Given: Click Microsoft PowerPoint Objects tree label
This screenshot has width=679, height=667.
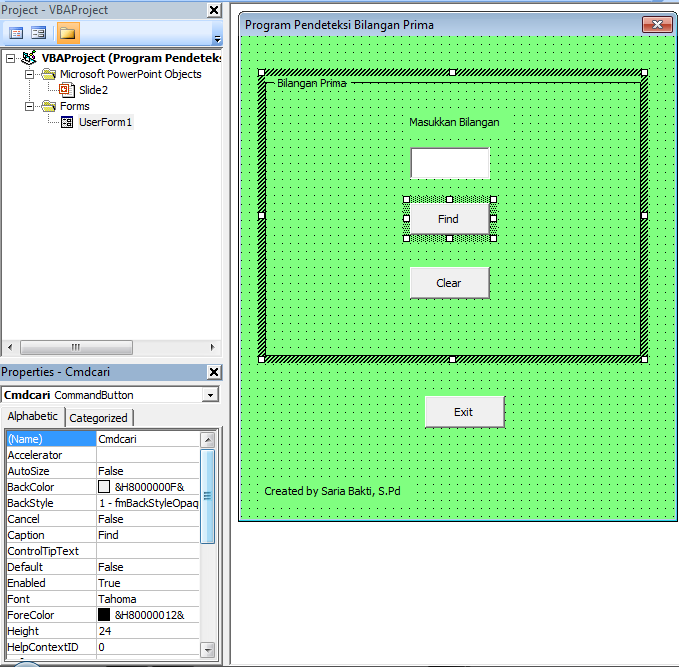Looking at the screenshot, I should [x=131, y=74].
